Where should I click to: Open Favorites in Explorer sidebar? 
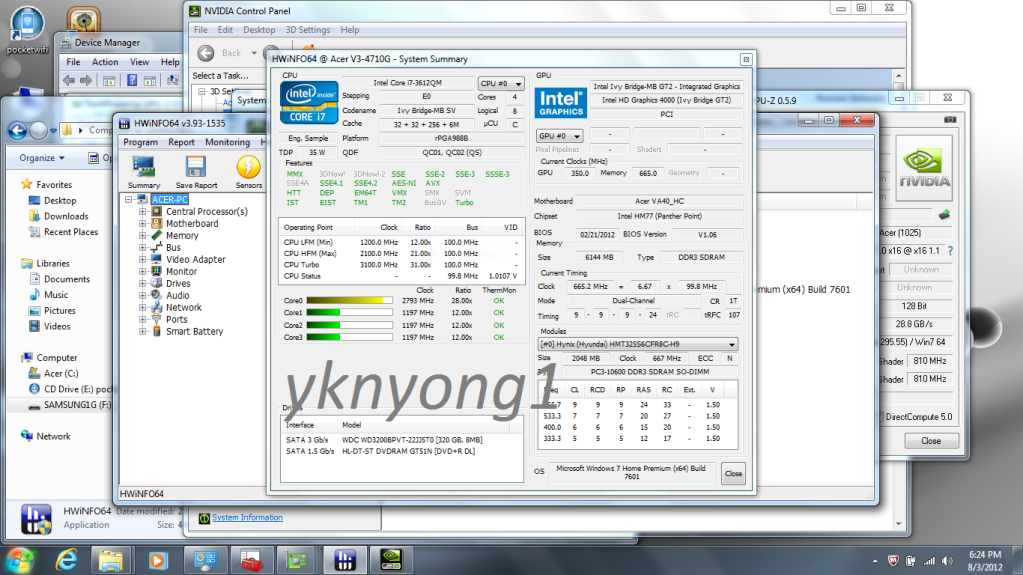[53, 185]
